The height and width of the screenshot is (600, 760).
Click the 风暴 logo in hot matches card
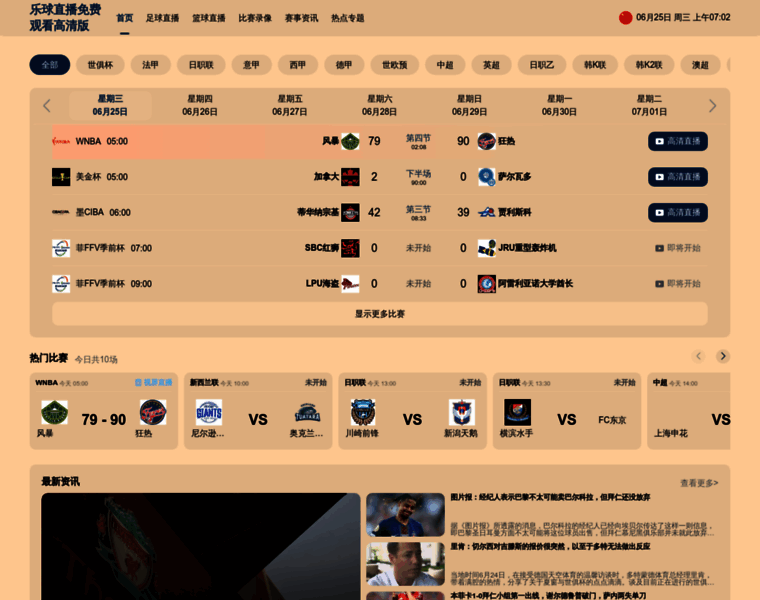[54, 412]
